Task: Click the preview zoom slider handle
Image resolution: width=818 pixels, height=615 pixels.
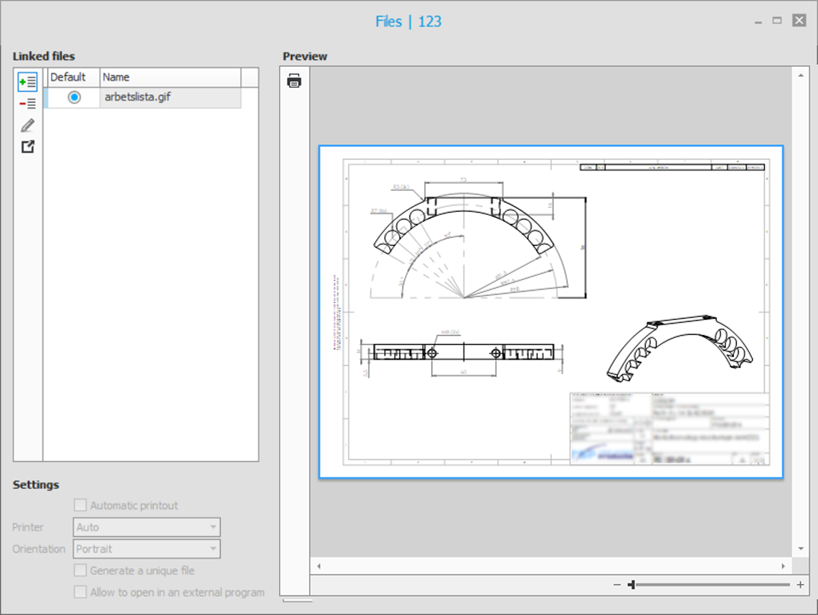Action: (631, 584)
